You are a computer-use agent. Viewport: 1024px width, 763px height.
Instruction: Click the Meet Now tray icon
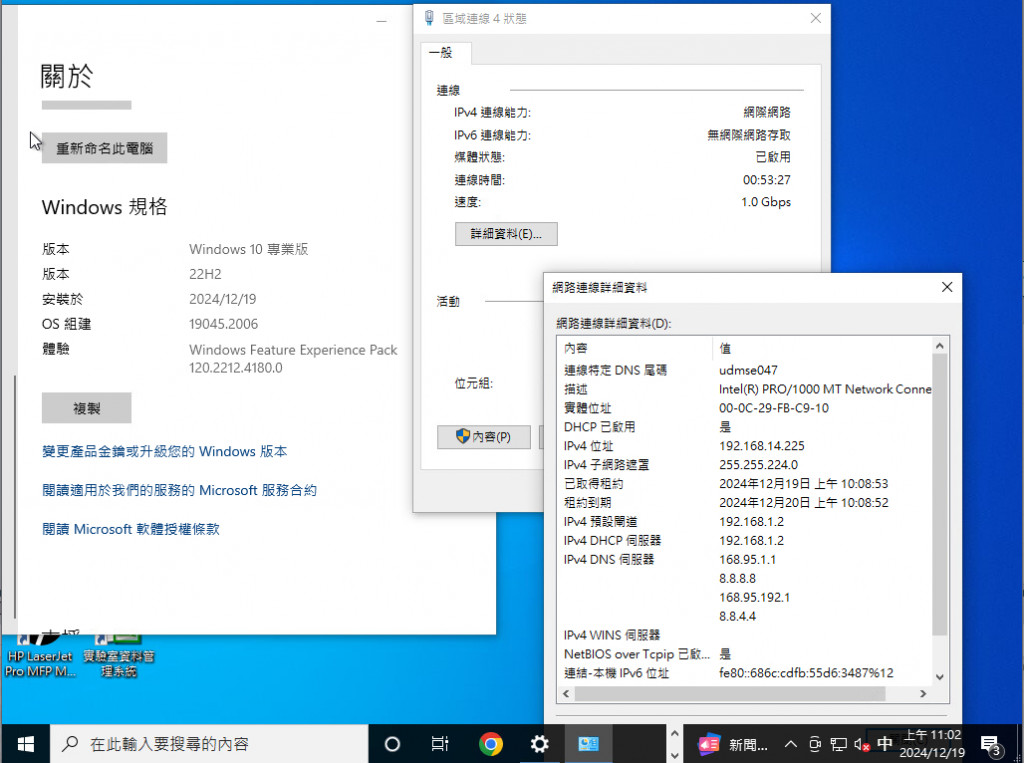[815, 744]
